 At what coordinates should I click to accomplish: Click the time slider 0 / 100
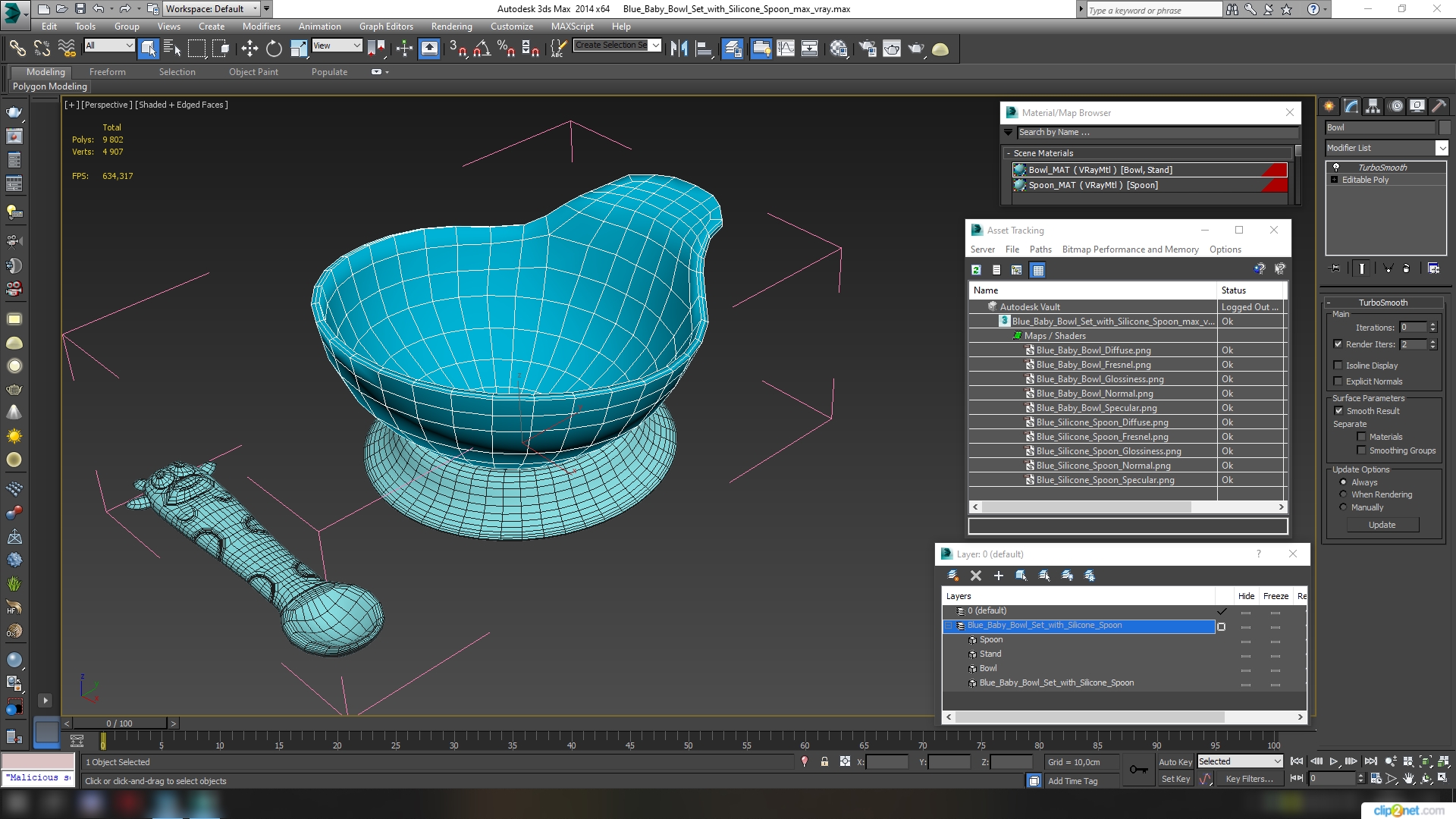pyautogui.click(x=119, y=723)
